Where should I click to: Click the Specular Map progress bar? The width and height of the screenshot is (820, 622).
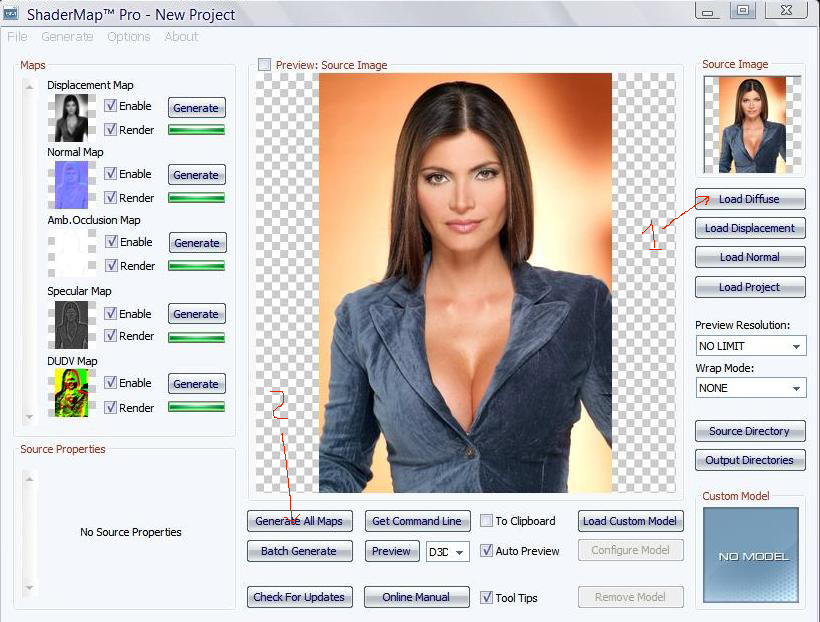(197, 337)
